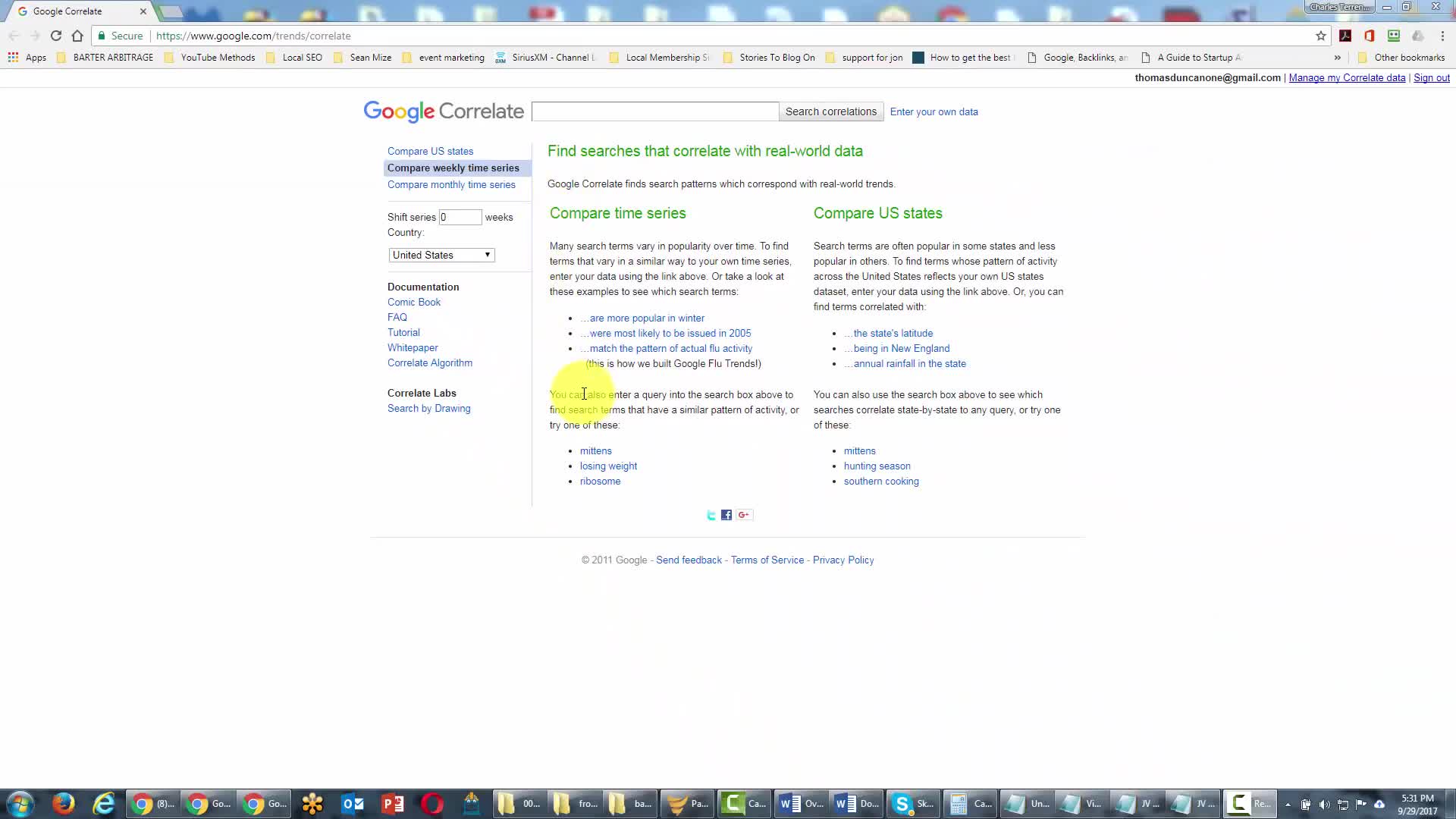This screenshot has width=1456, height=819.
Task: Open Search by Drawing lab
Action: (x=429, y=409)
